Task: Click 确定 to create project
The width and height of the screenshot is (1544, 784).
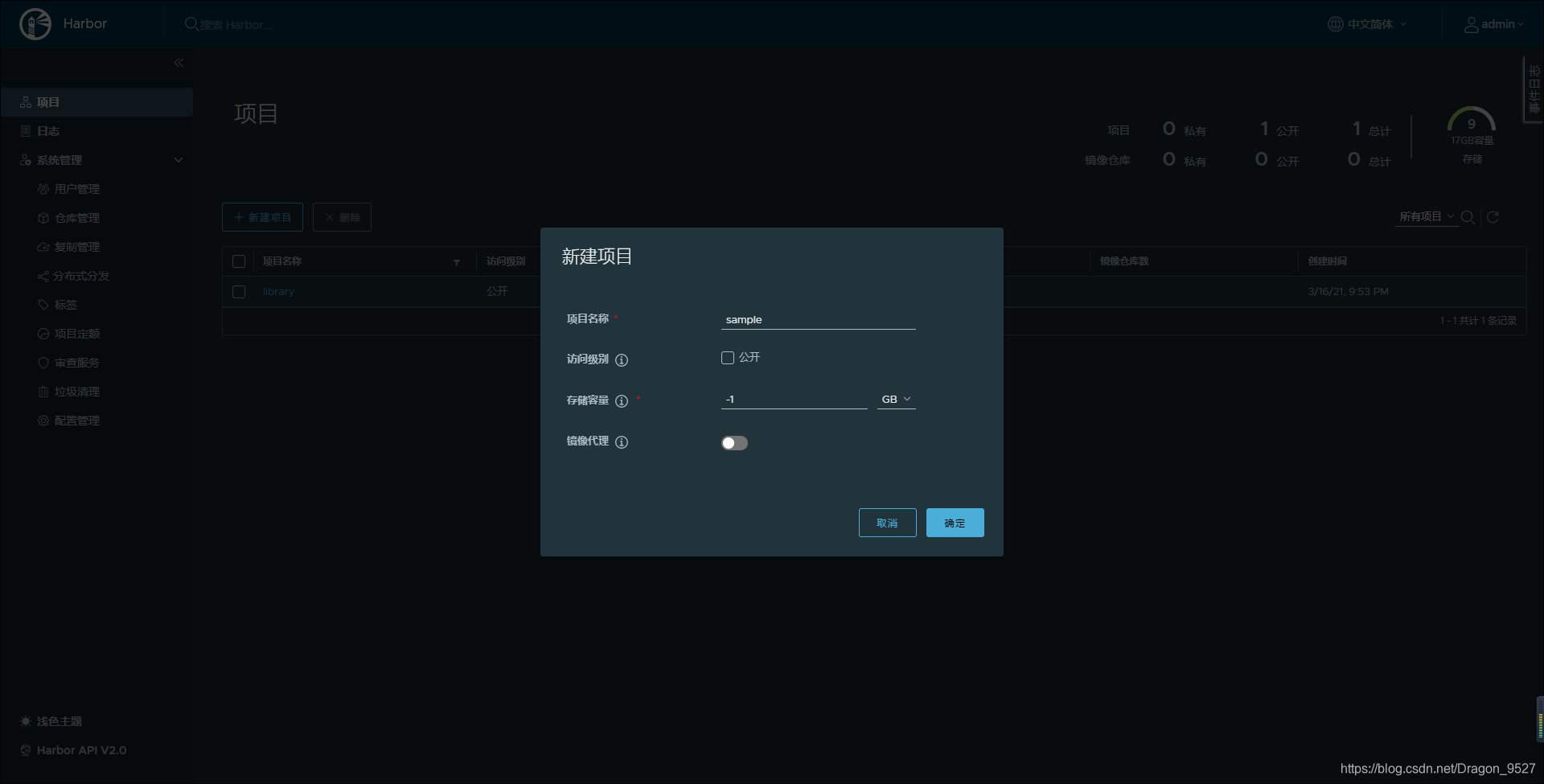Action: click(x=955, y=523)
